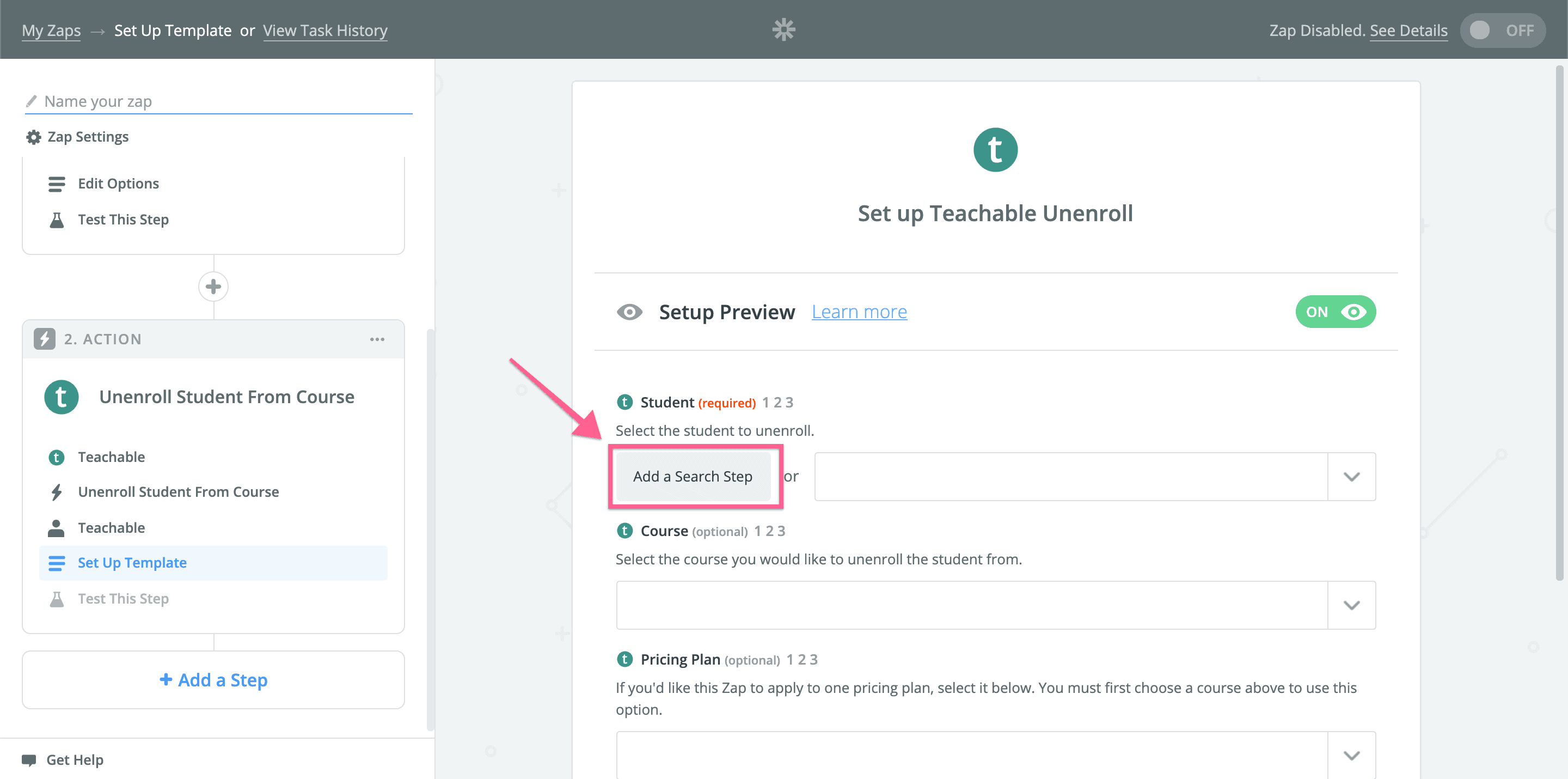Click the pencil icon beside zap name
This screenshot has width=1568, height=779.
32,101
